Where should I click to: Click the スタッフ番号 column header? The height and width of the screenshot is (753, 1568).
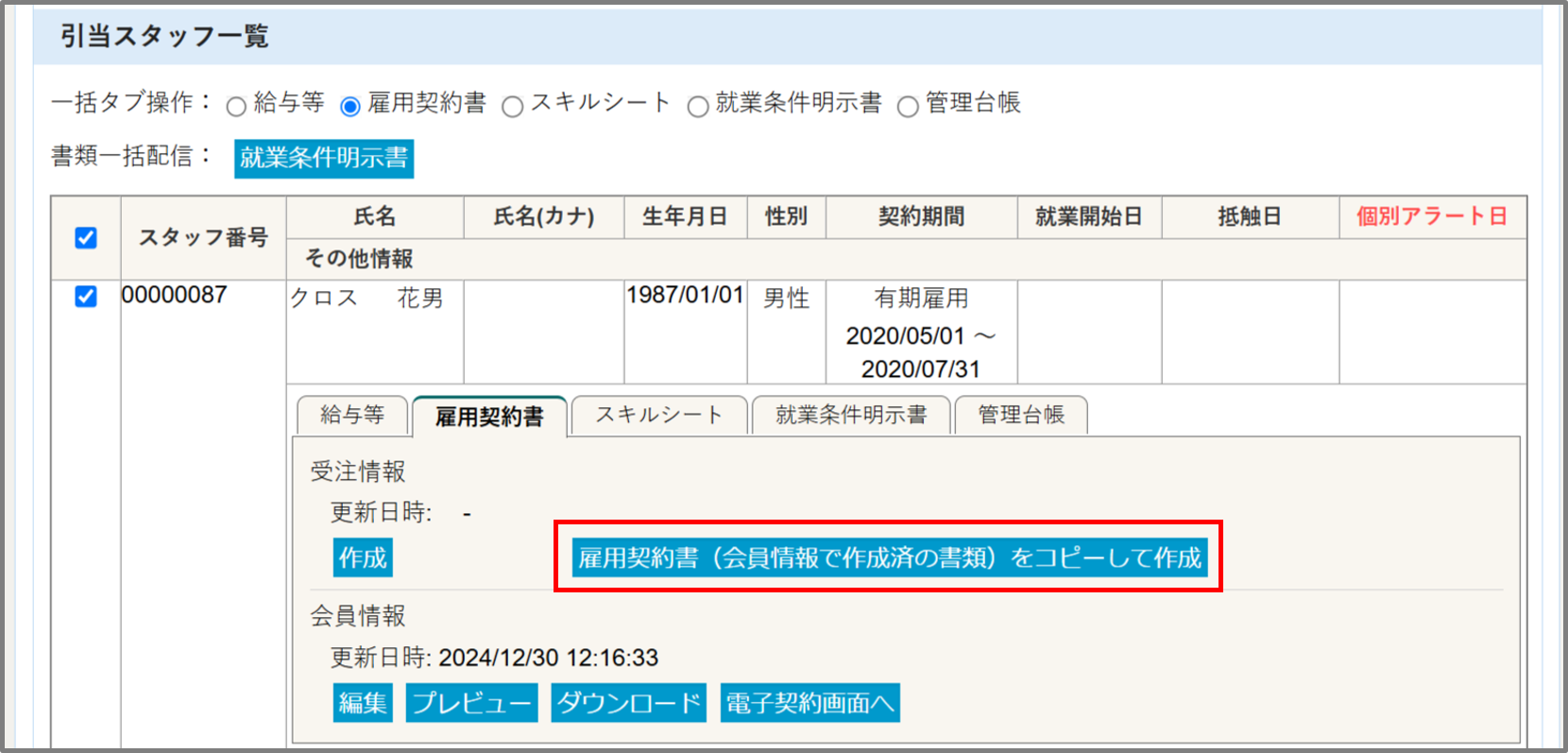pyautogui.click(x=203, y=237)
